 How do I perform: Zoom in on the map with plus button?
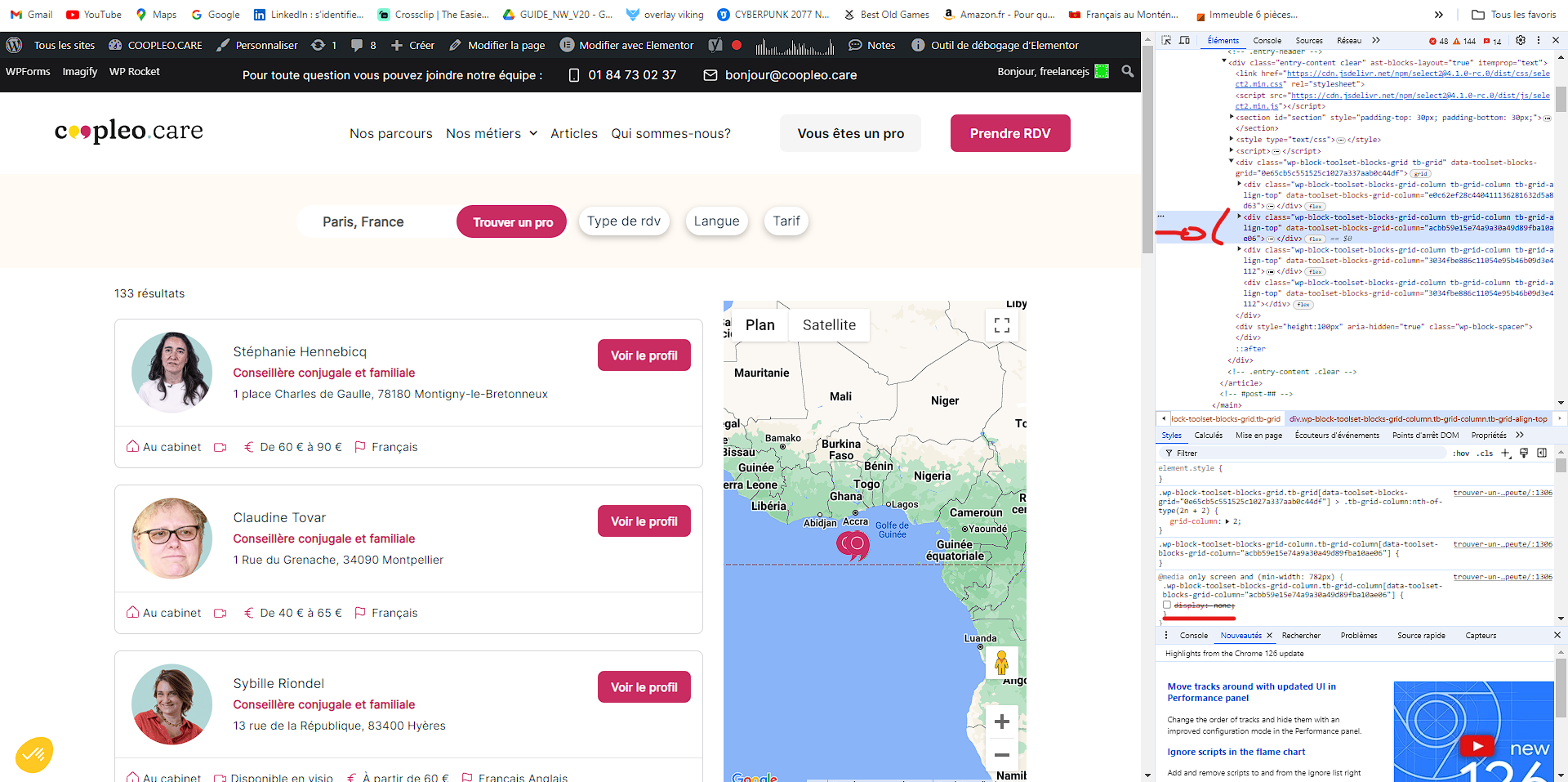(1002, 722)
